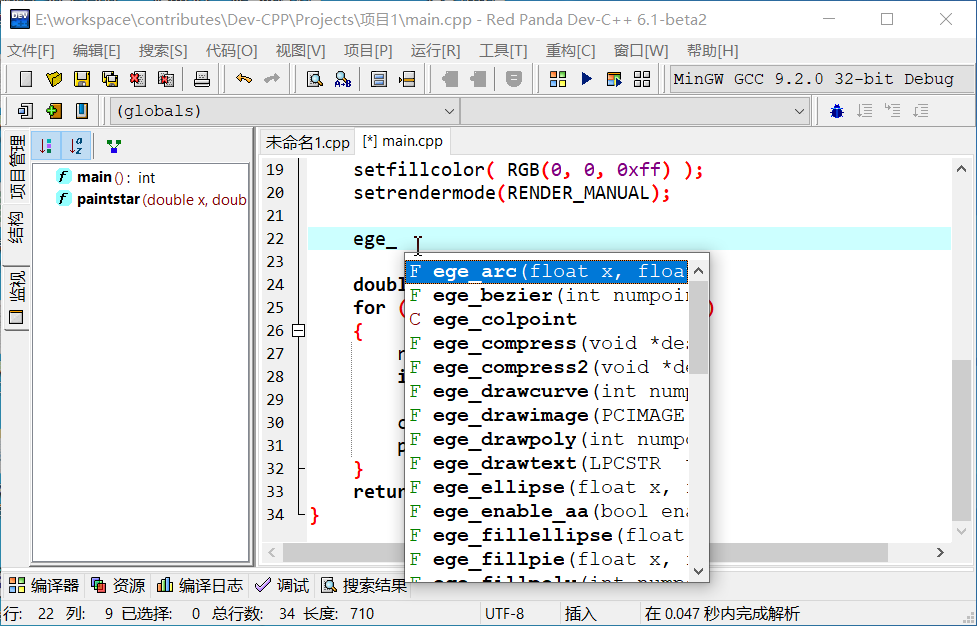
Task: Open the 工具[T] menu
Action: (503, 50)
